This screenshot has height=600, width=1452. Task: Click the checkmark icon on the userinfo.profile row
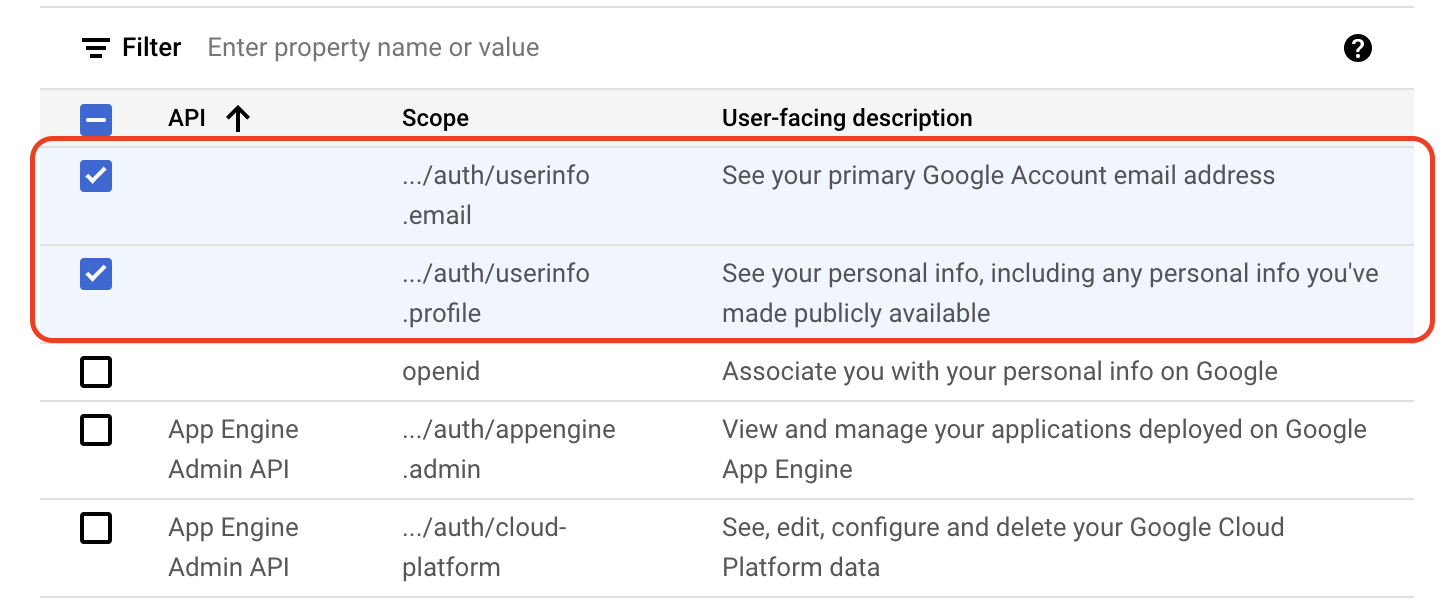point(96,274)
